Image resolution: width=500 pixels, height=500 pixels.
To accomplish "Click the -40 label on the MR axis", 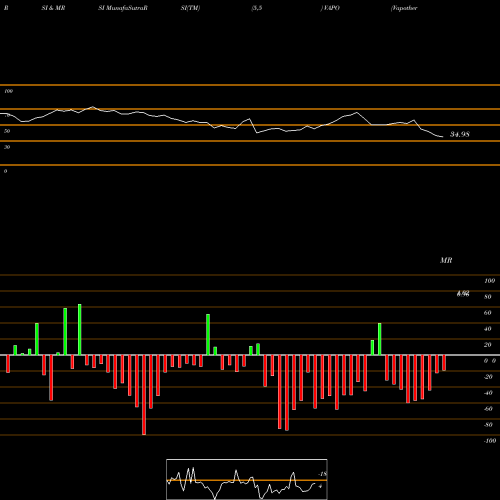I will coord(488,393).
